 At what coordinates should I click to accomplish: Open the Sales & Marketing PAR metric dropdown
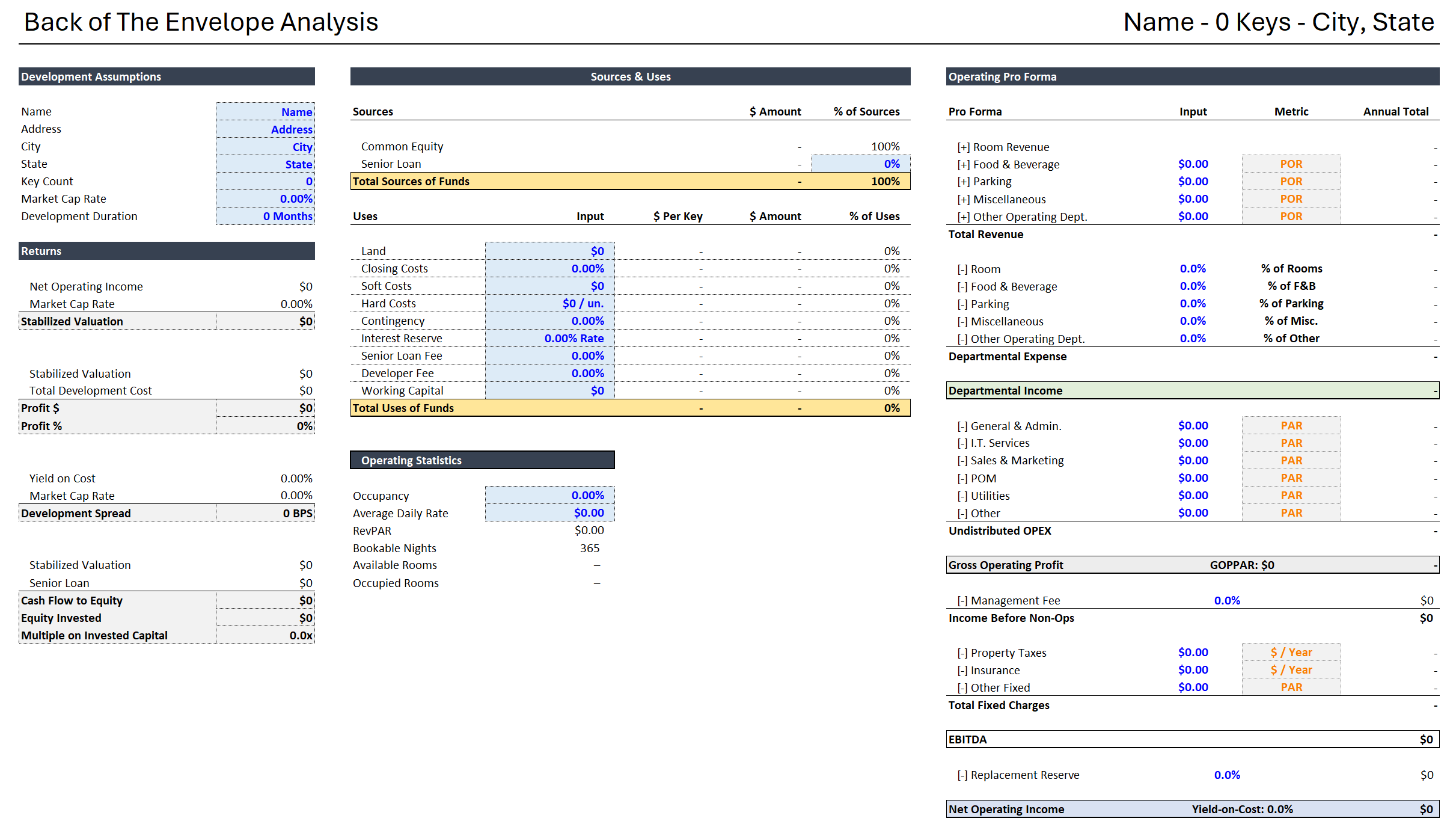click(x=1291, y=461)
